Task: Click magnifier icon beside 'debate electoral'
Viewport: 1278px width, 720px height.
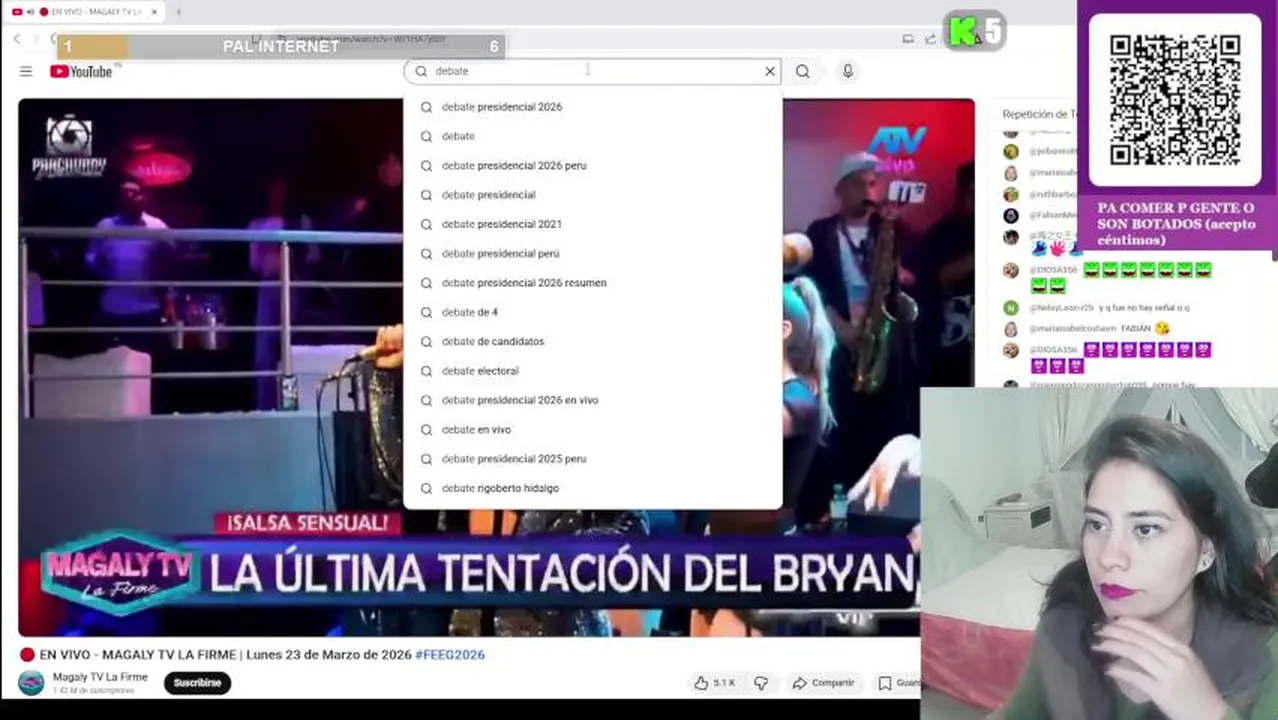Action: 426,371
